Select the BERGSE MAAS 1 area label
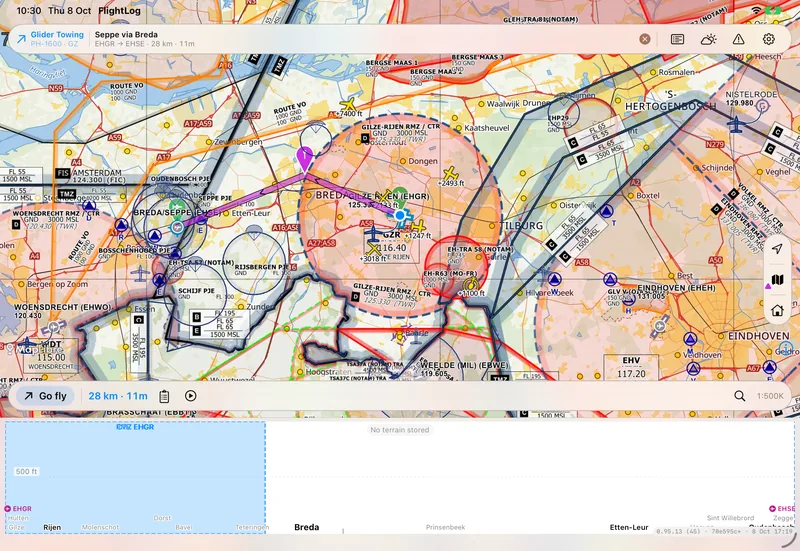 (x=391, y=63)
